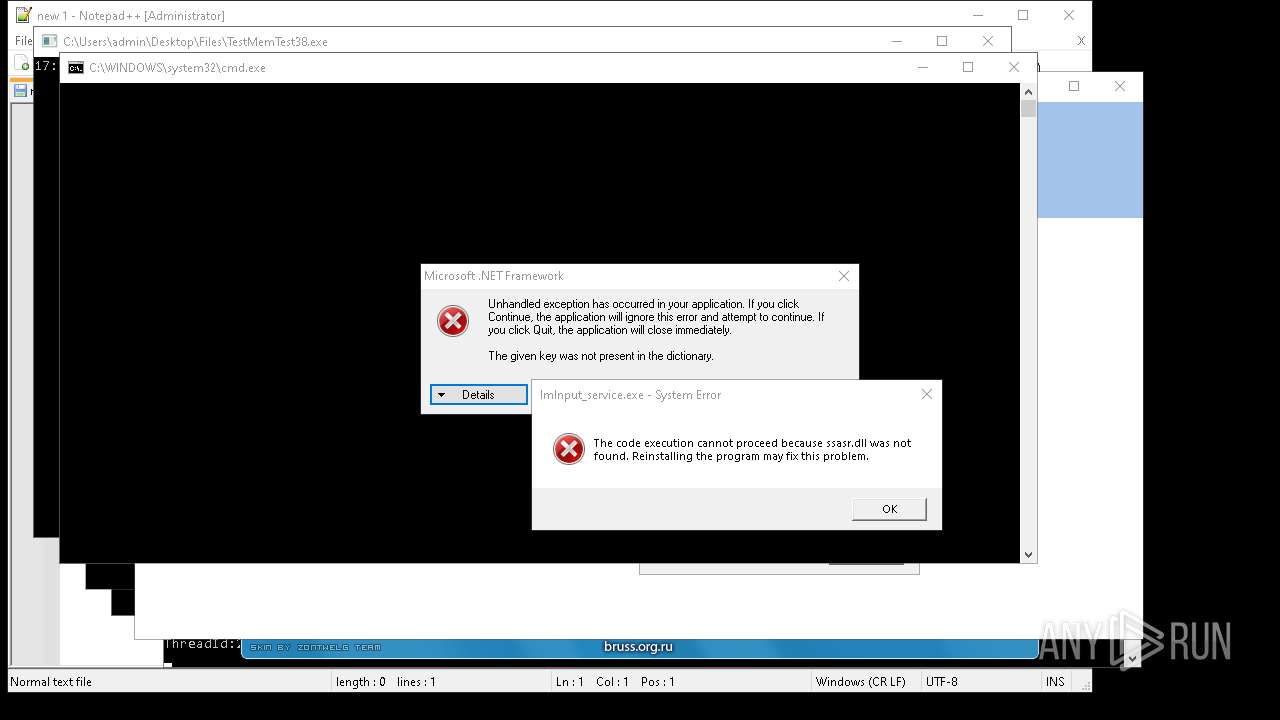This screenshot has height=720, width=1280.
Task: Click the cmd.exe vertical scrollbar thumb
Action: [x=1028, y=108]
